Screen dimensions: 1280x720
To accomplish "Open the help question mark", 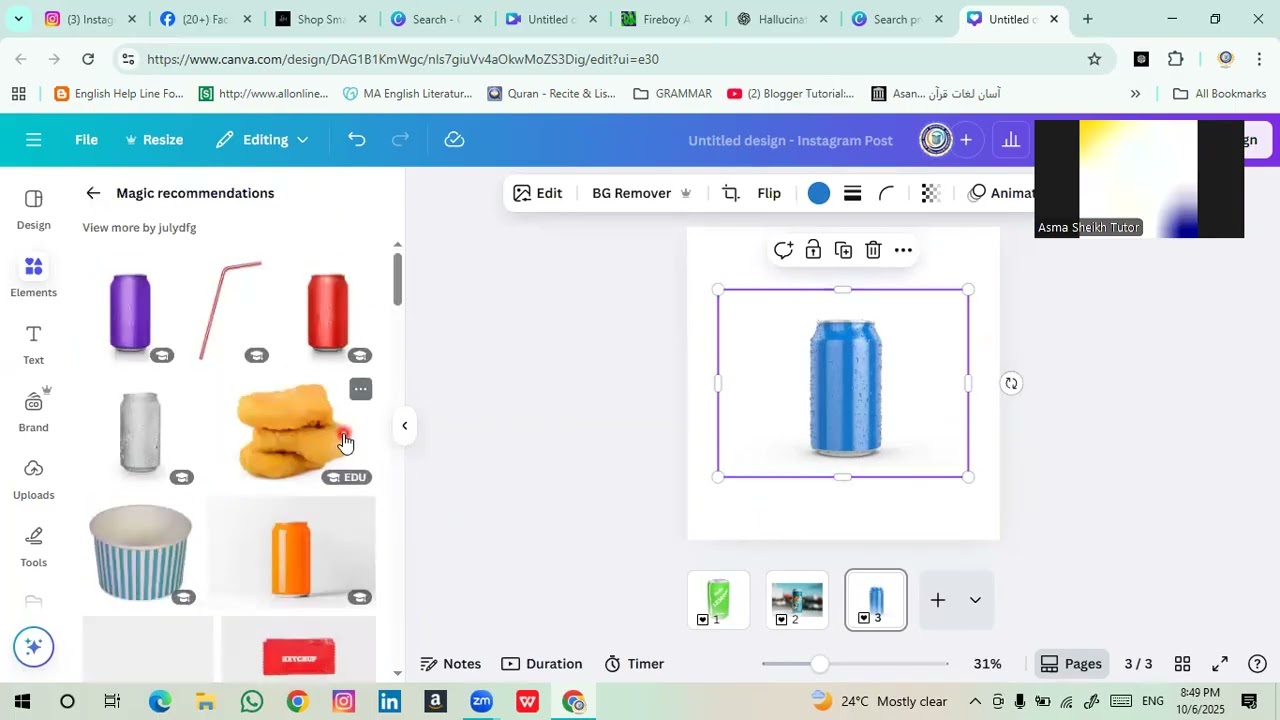I will click(1258, 664).
